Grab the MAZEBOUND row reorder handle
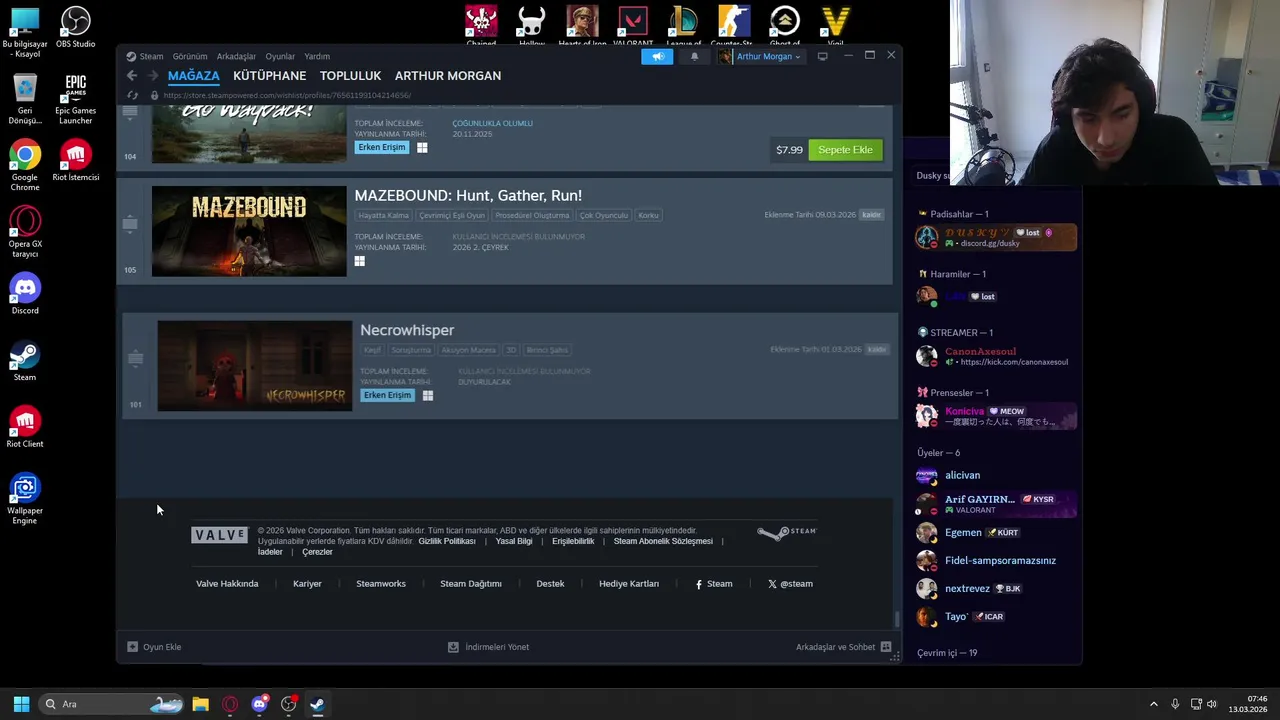1280x720 pixels. (130, 223)
